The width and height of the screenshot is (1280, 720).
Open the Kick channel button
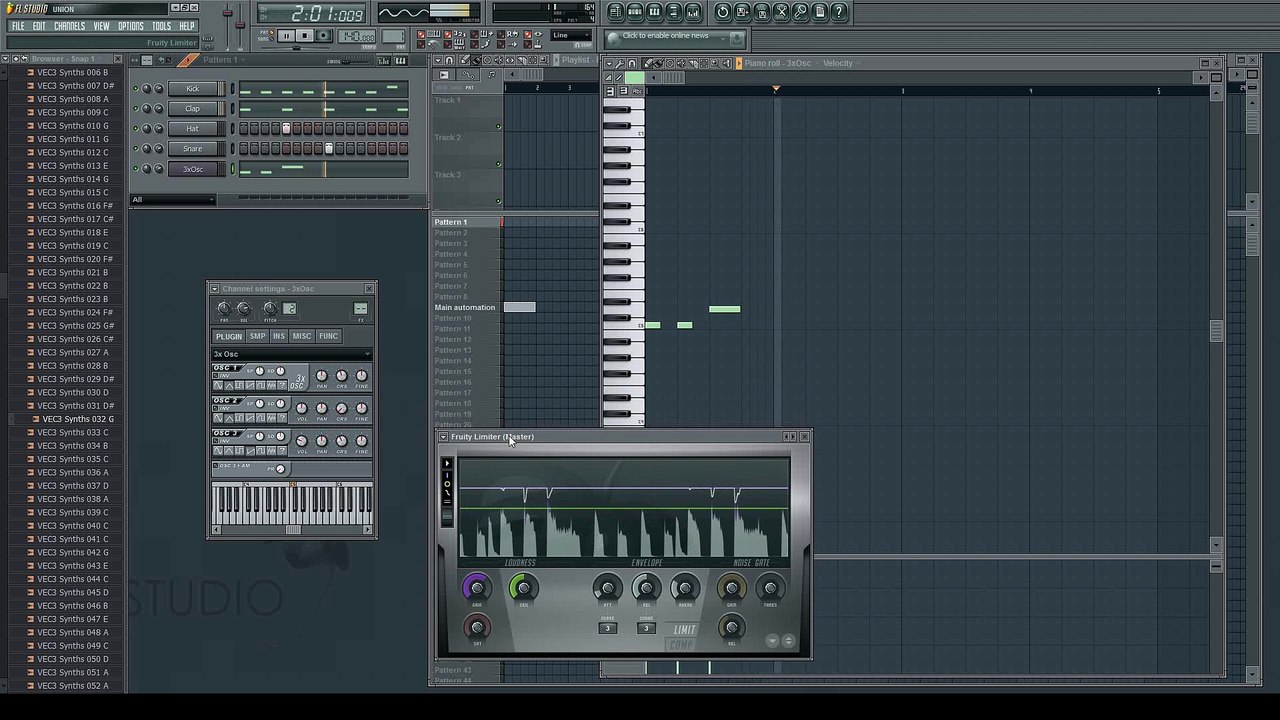[x=192, y=88]
